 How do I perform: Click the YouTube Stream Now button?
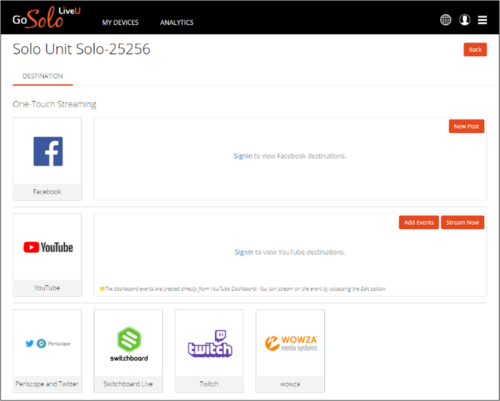pos(463,222)
